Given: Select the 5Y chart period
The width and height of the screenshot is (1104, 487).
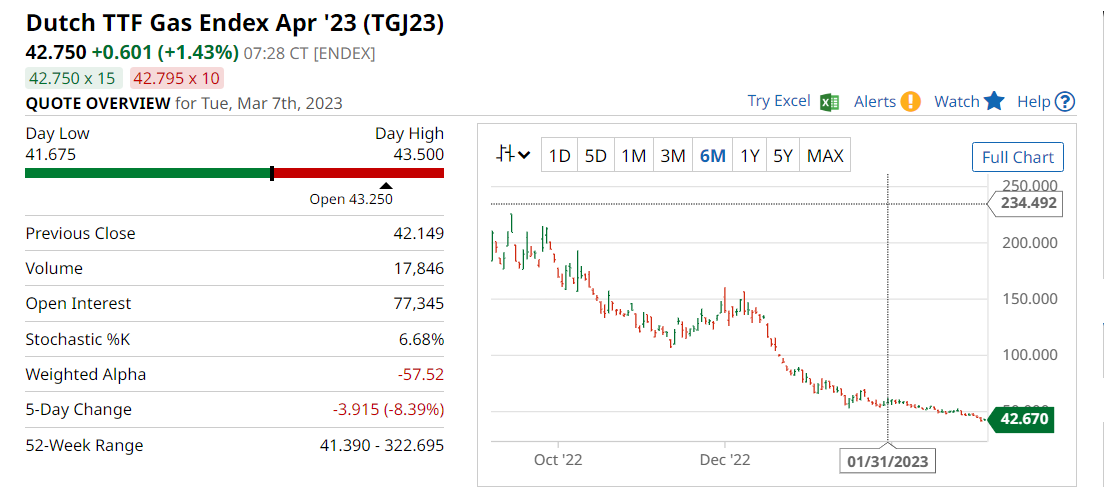Looking at the screenshot, I should 783,156.
